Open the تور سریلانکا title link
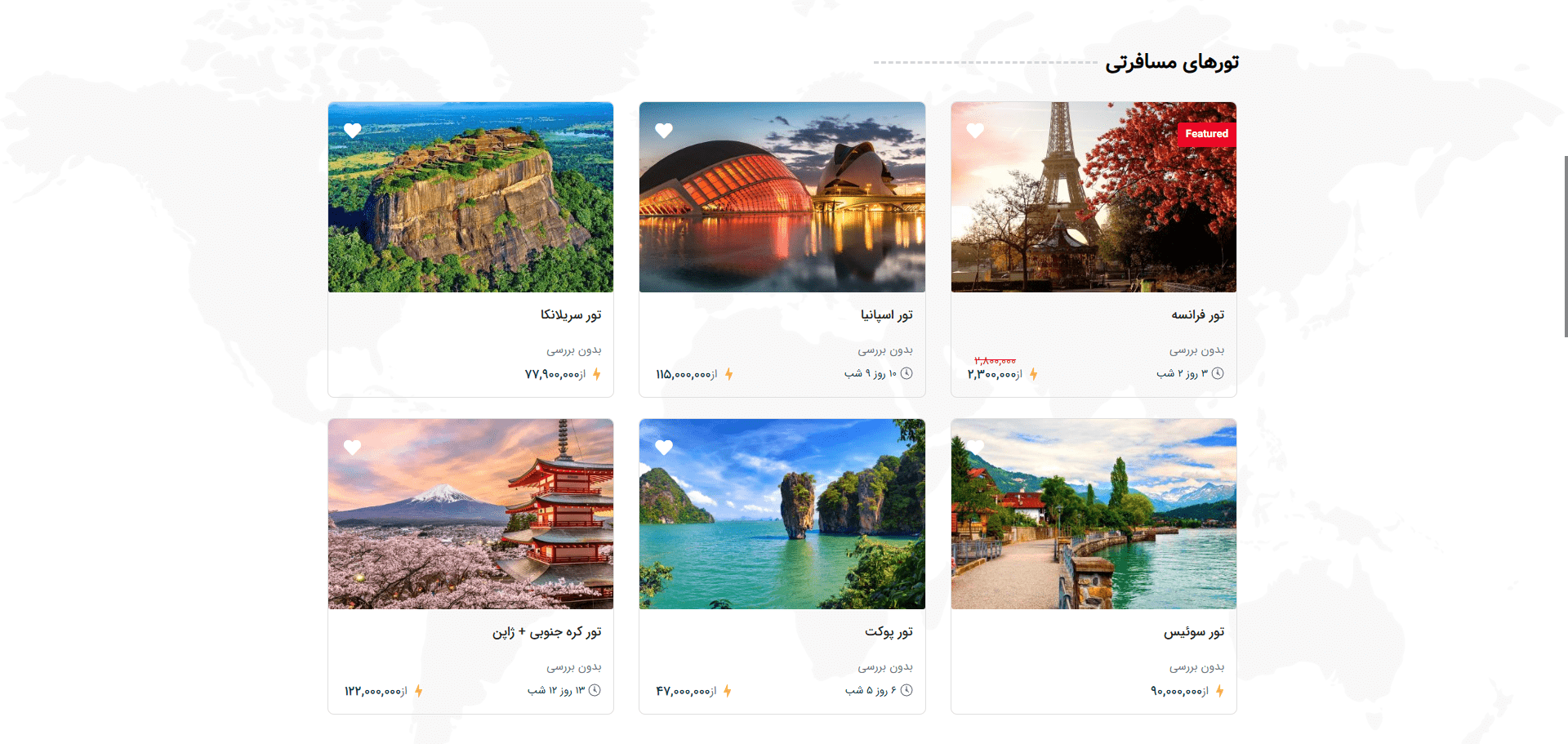This screenshot has height=744, width=1568. 571,314
